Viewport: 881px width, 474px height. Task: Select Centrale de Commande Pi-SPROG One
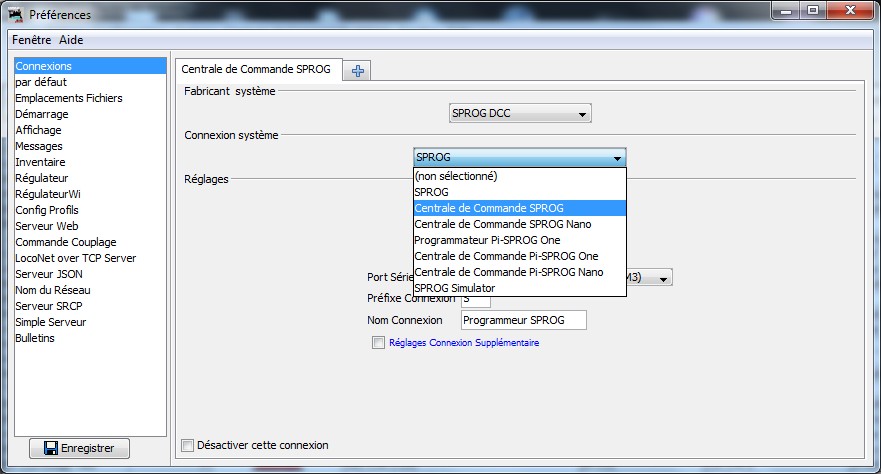(x=520, y=256)
